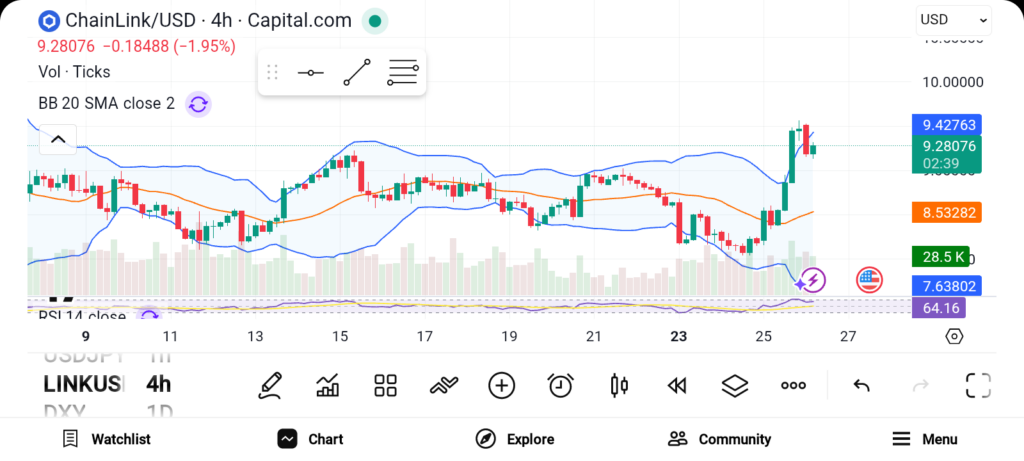
Task: Click the add symbol plus icon
Action: click(501, 385)
